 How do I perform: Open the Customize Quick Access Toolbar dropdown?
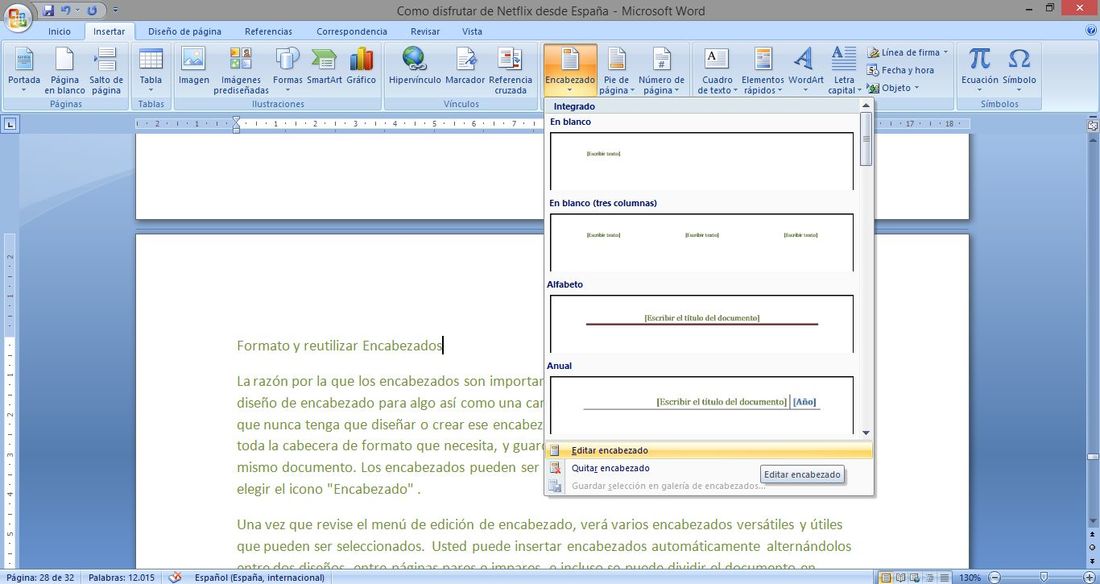[x=115, y=11]
